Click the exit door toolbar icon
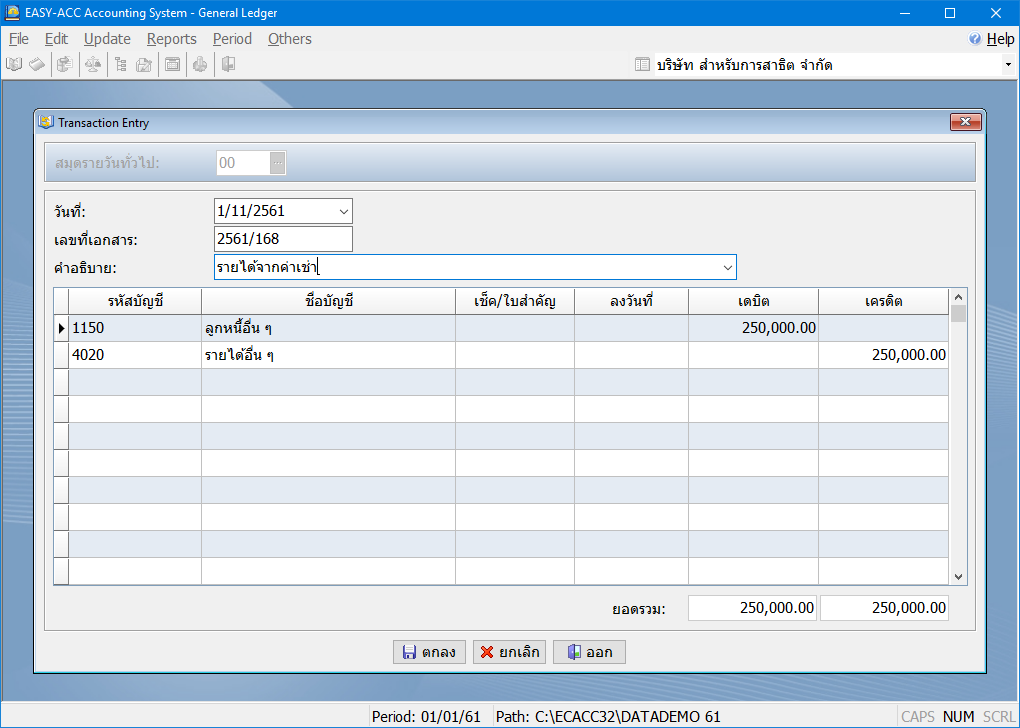This screenshot has width=1020, height=728. (228, 65)
